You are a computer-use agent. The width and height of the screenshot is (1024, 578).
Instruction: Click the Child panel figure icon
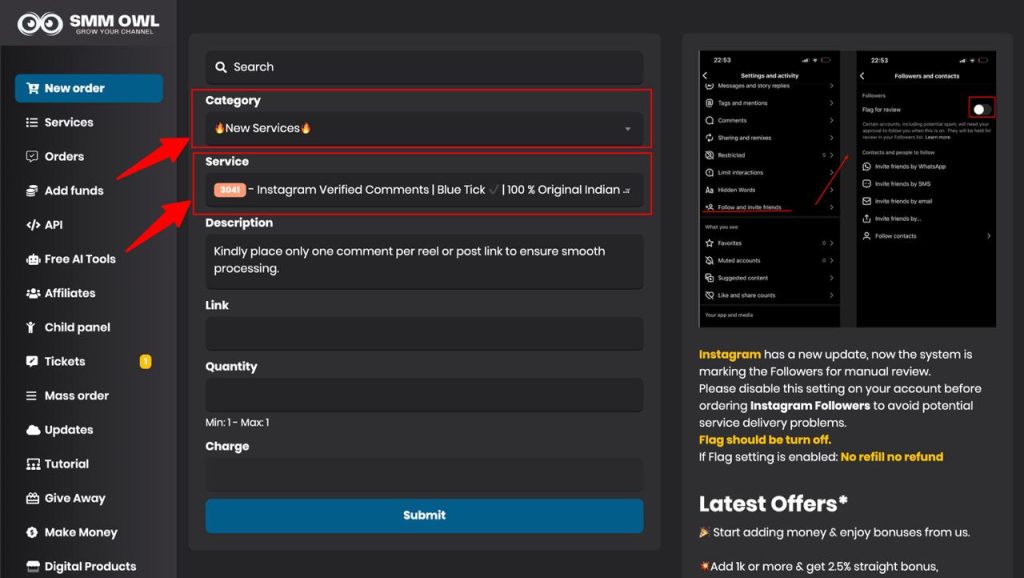31,327
